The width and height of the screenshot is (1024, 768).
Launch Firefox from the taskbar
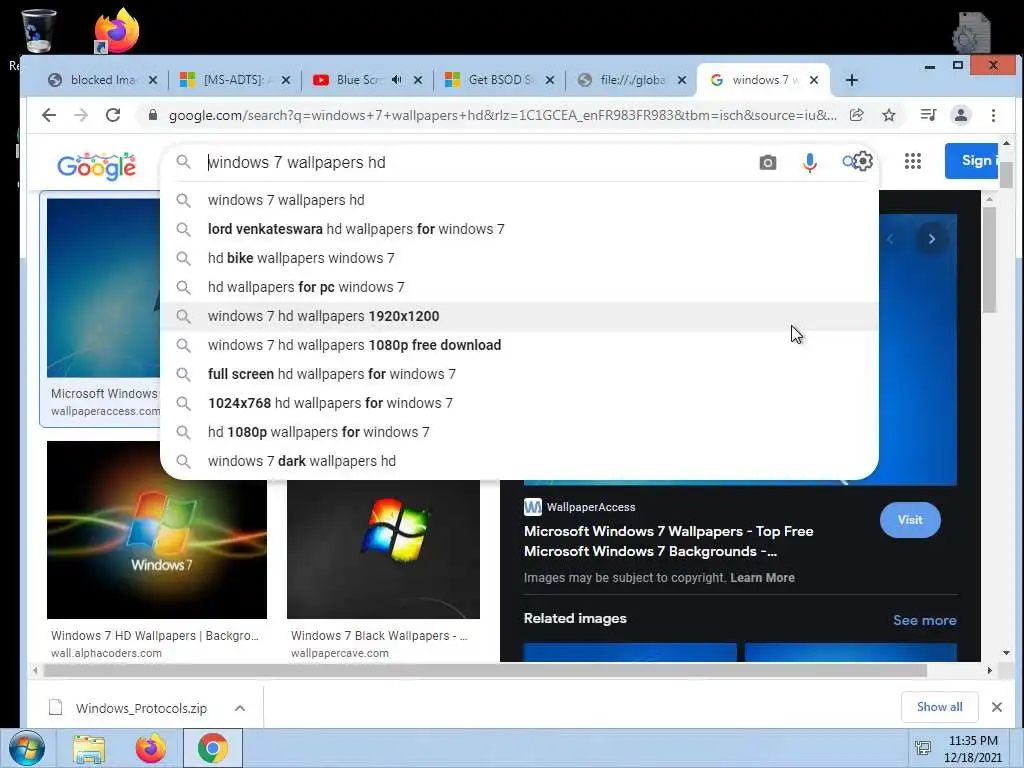tap(150, 748)
